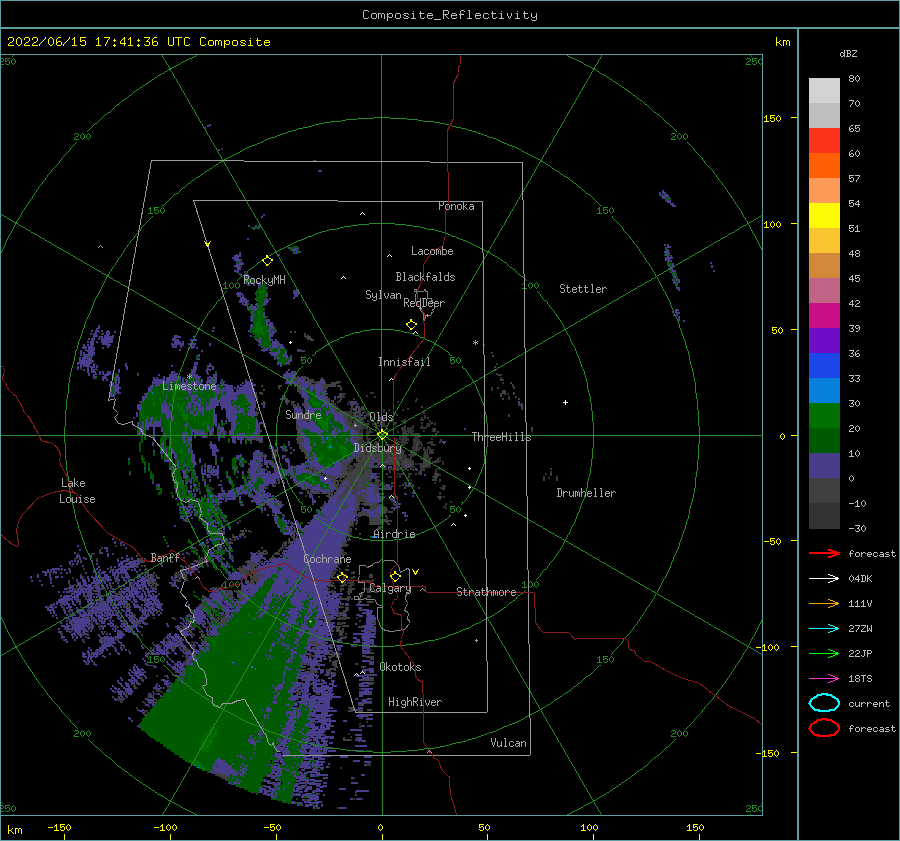The image size is (900, 841).
Task: Click the Innisfail town label
Action: click(404, 362)
